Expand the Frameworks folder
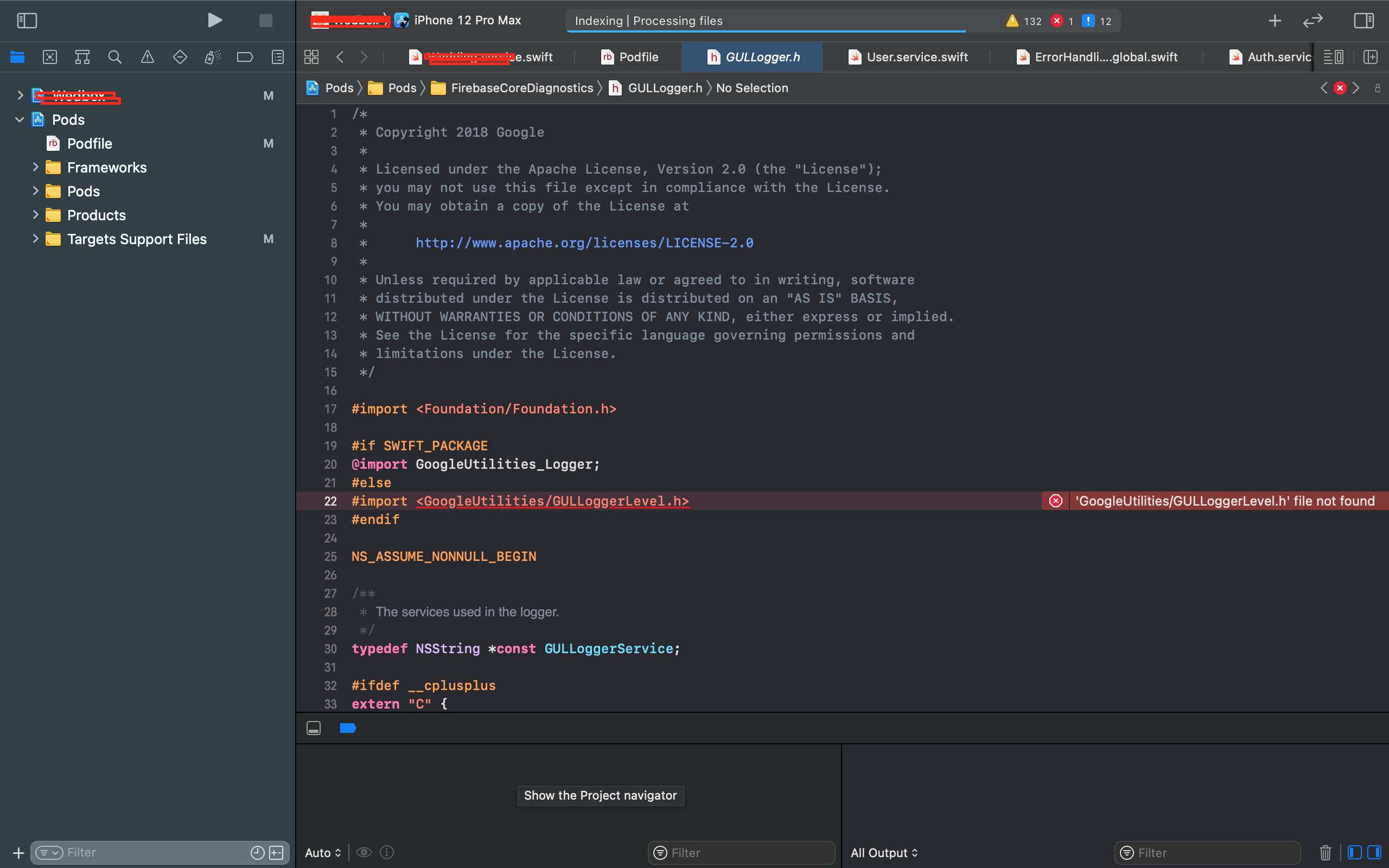This screenshot has width=1389, height=868. [x=36, y=167]
